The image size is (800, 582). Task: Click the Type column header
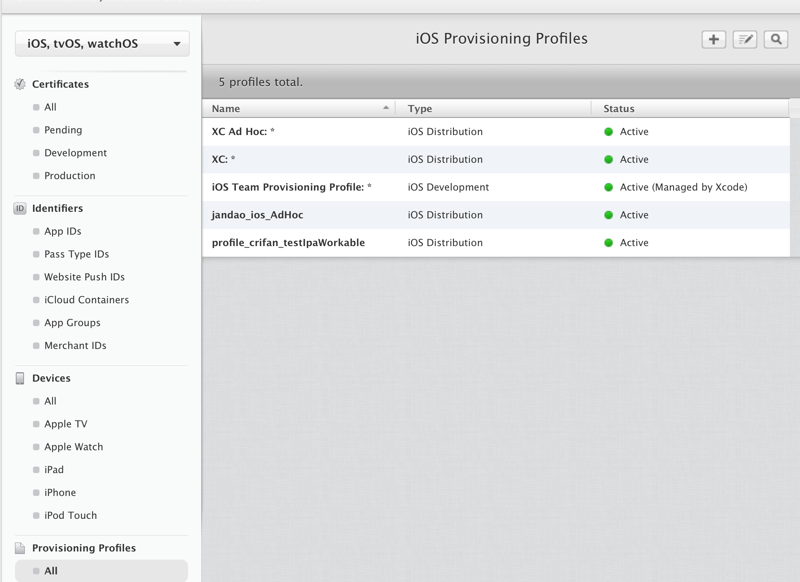click(x=420, y=108)
